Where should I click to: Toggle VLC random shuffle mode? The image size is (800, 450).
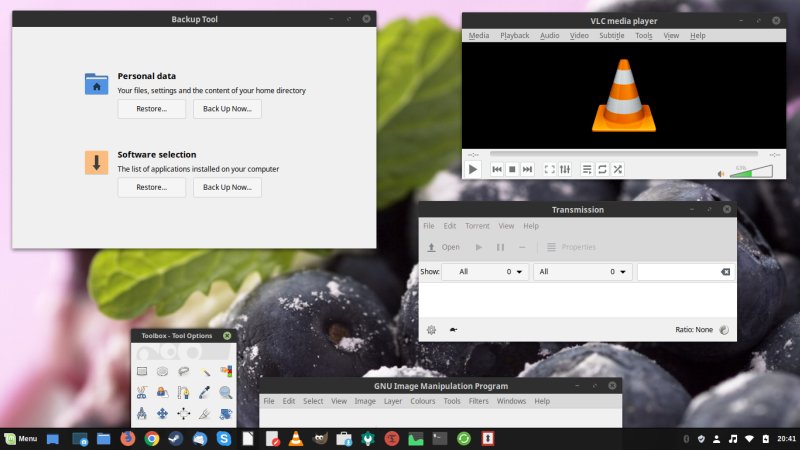[x=618, y=169]
